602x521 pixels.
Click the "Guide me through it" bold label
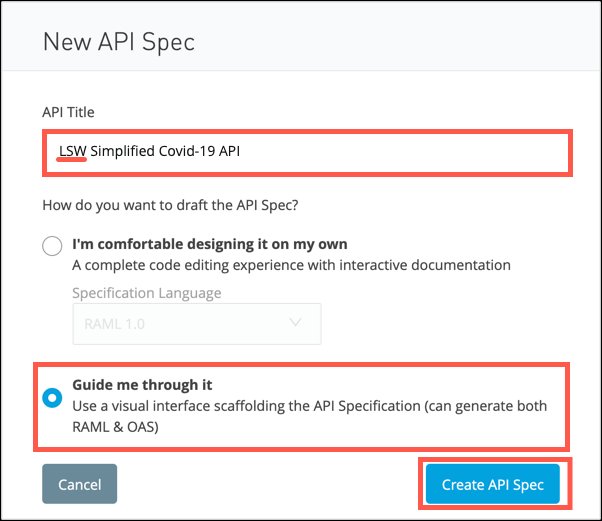pyautogui.click(x=142, y=385)
